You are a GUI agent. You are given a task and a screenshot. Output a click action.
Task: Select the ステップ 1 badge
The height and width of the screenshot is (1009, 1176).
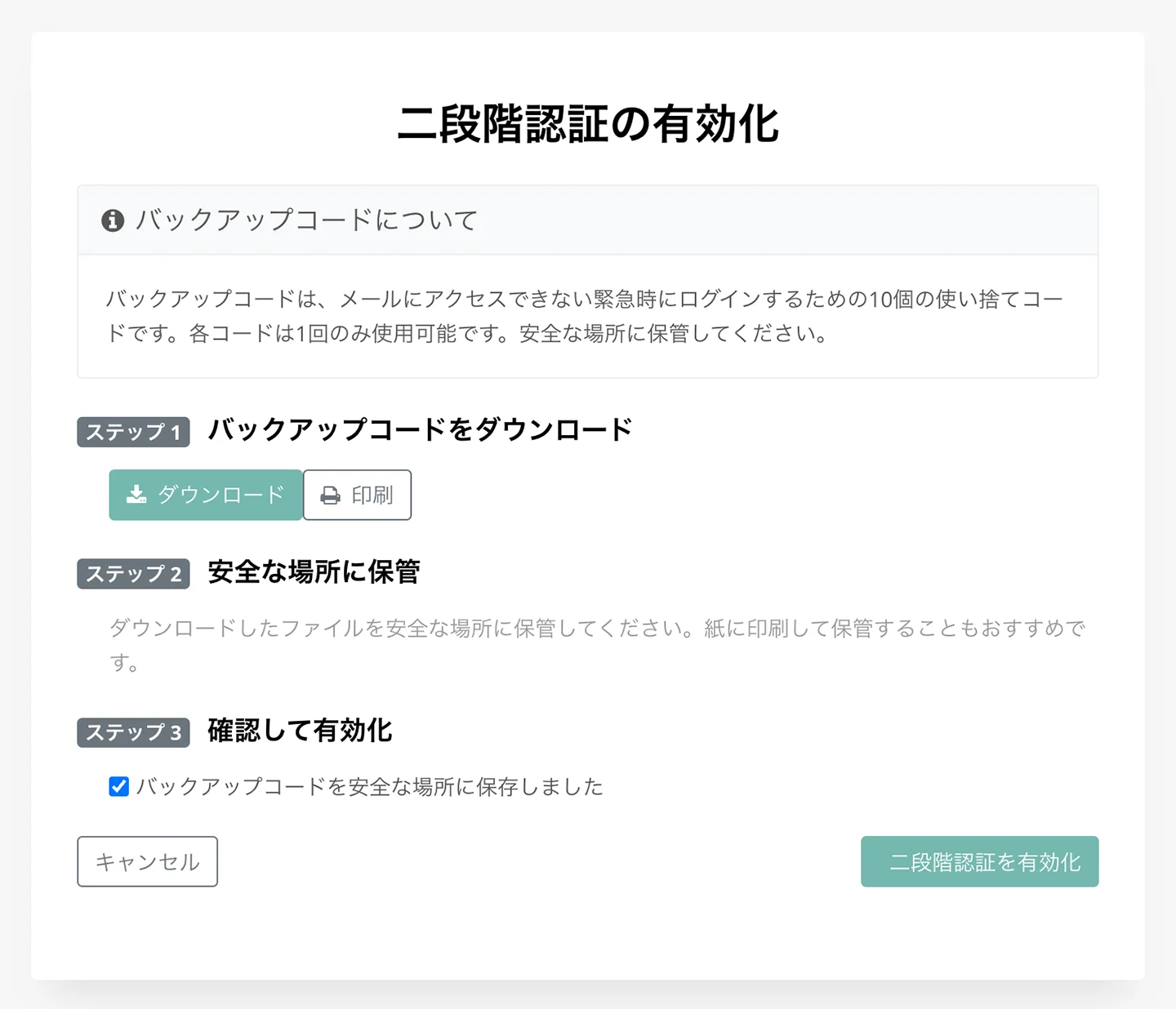[x=132, y=432]
